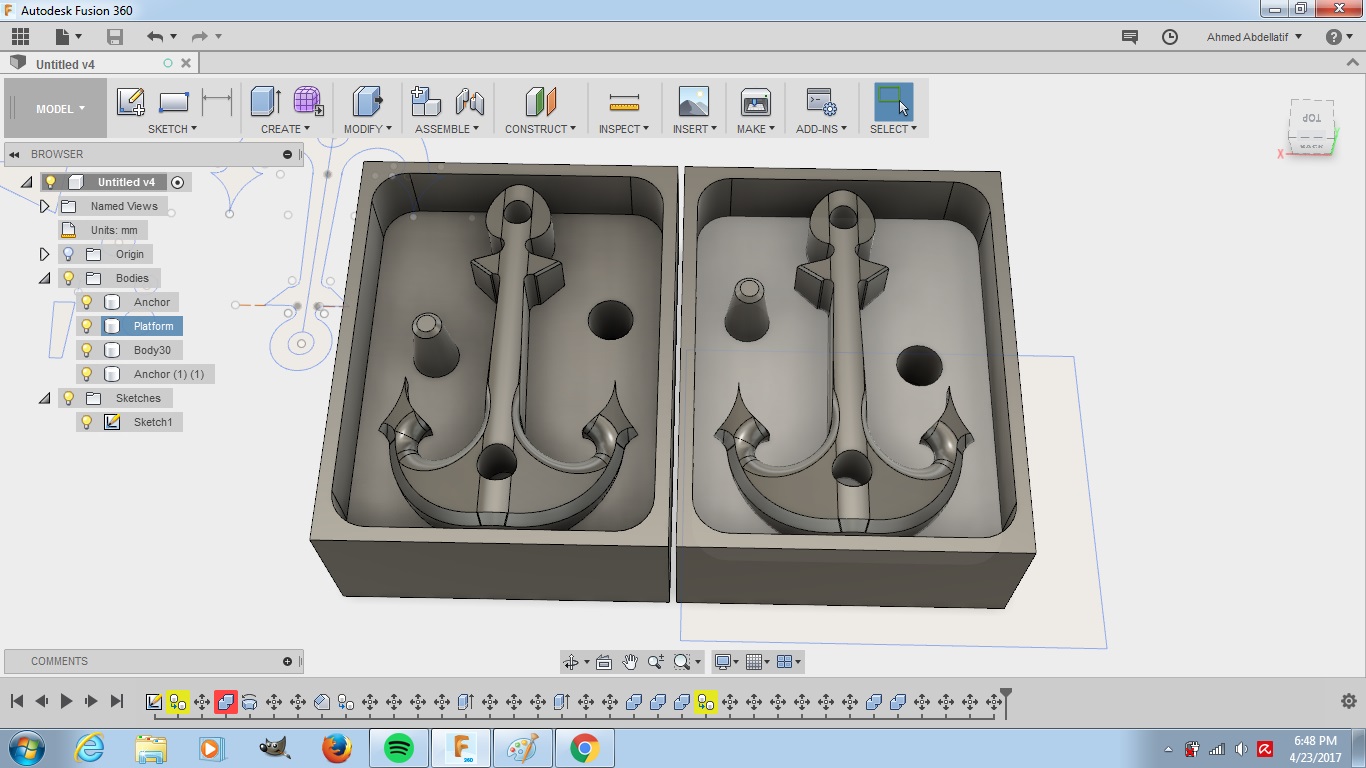
Task: Click the Undo arrow
Action: [154, 37]
